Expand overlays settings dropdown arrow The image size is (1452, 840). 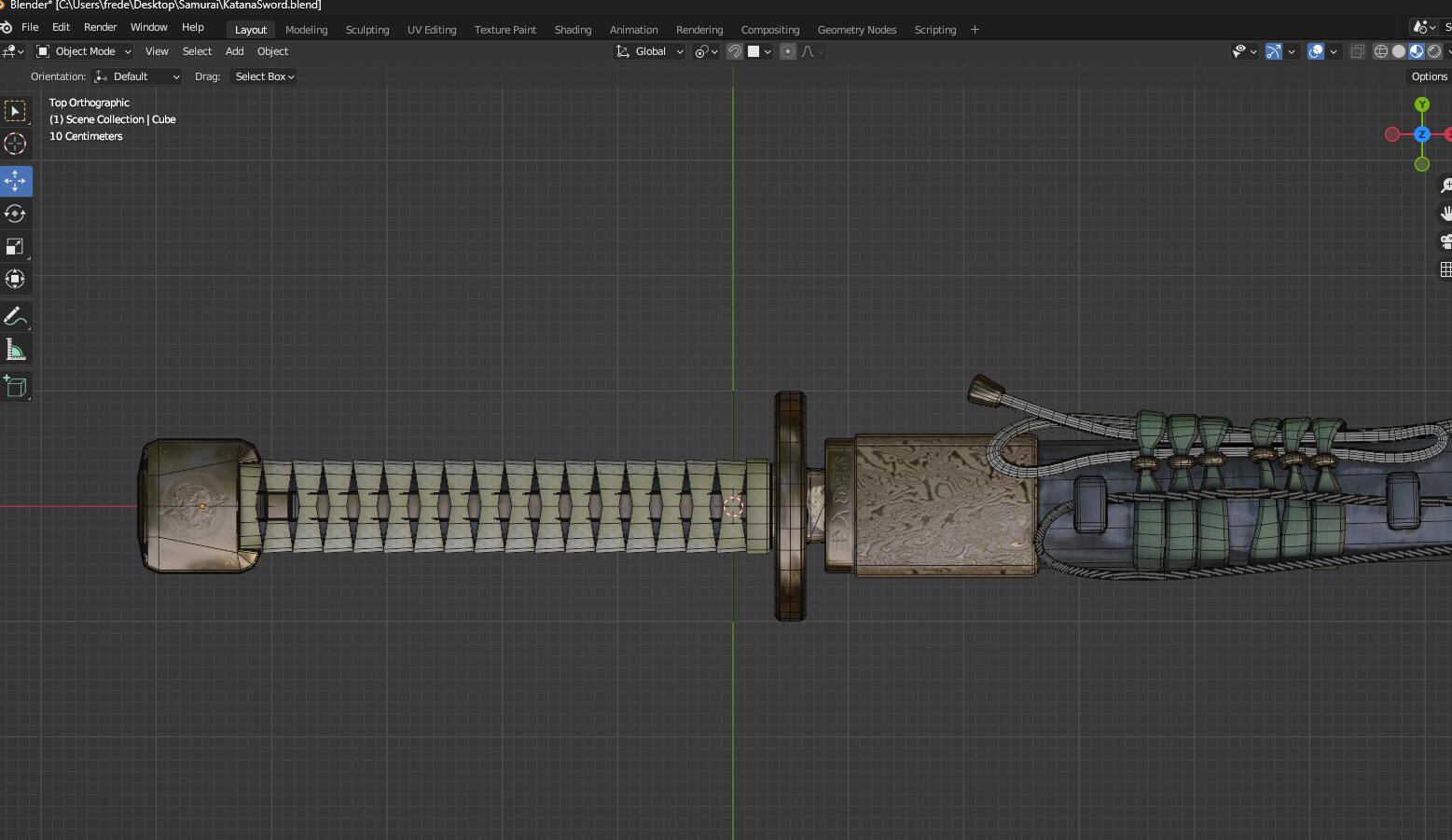(1334, 51)
